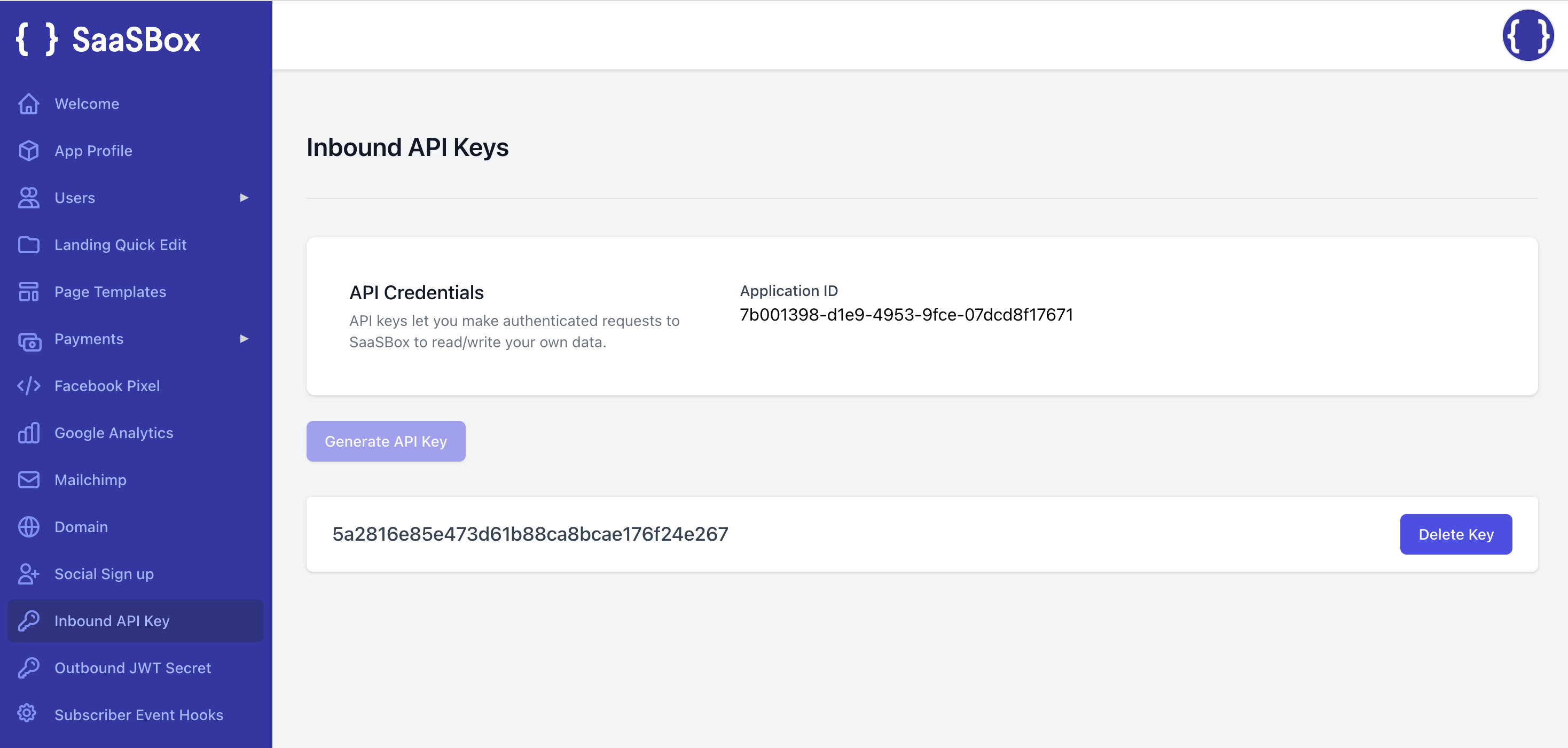
Task: Click the code brackets icon beside Facebook Pixel
Action: pos(29,386)
